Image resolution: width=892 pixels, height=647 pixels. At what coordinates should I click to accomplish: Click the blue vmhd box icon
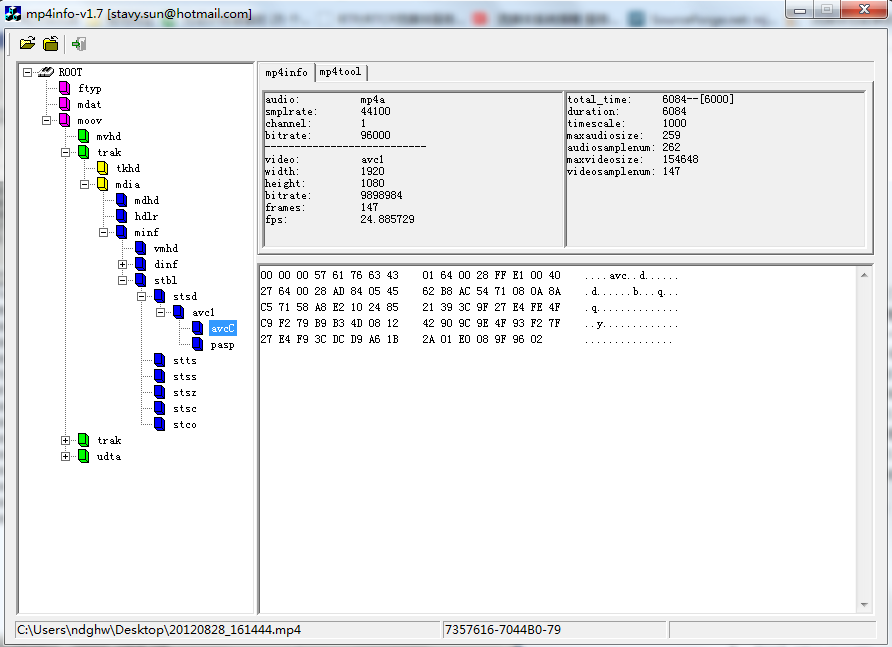pos(141,248)
